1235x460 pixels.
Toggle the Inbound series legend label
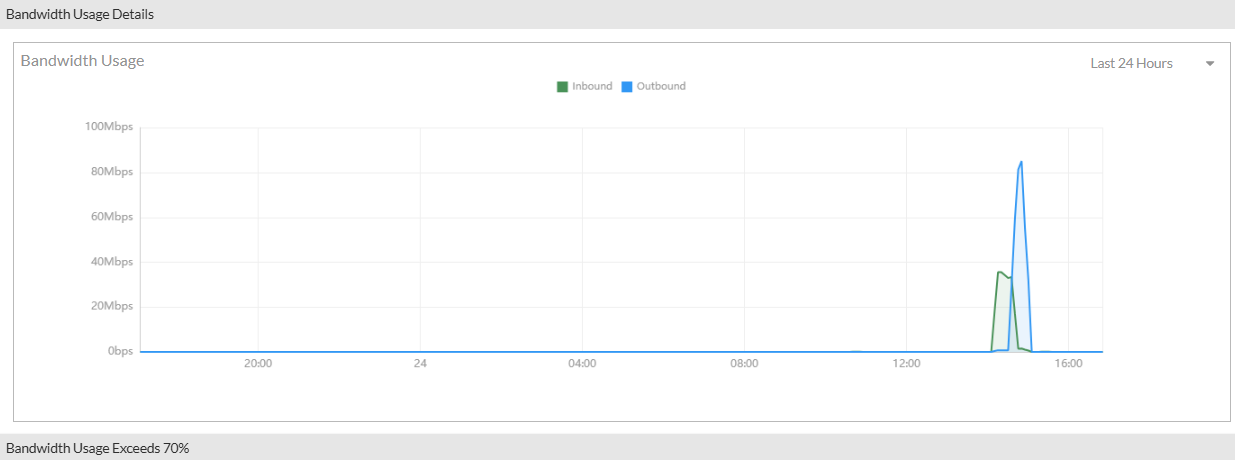592,86
